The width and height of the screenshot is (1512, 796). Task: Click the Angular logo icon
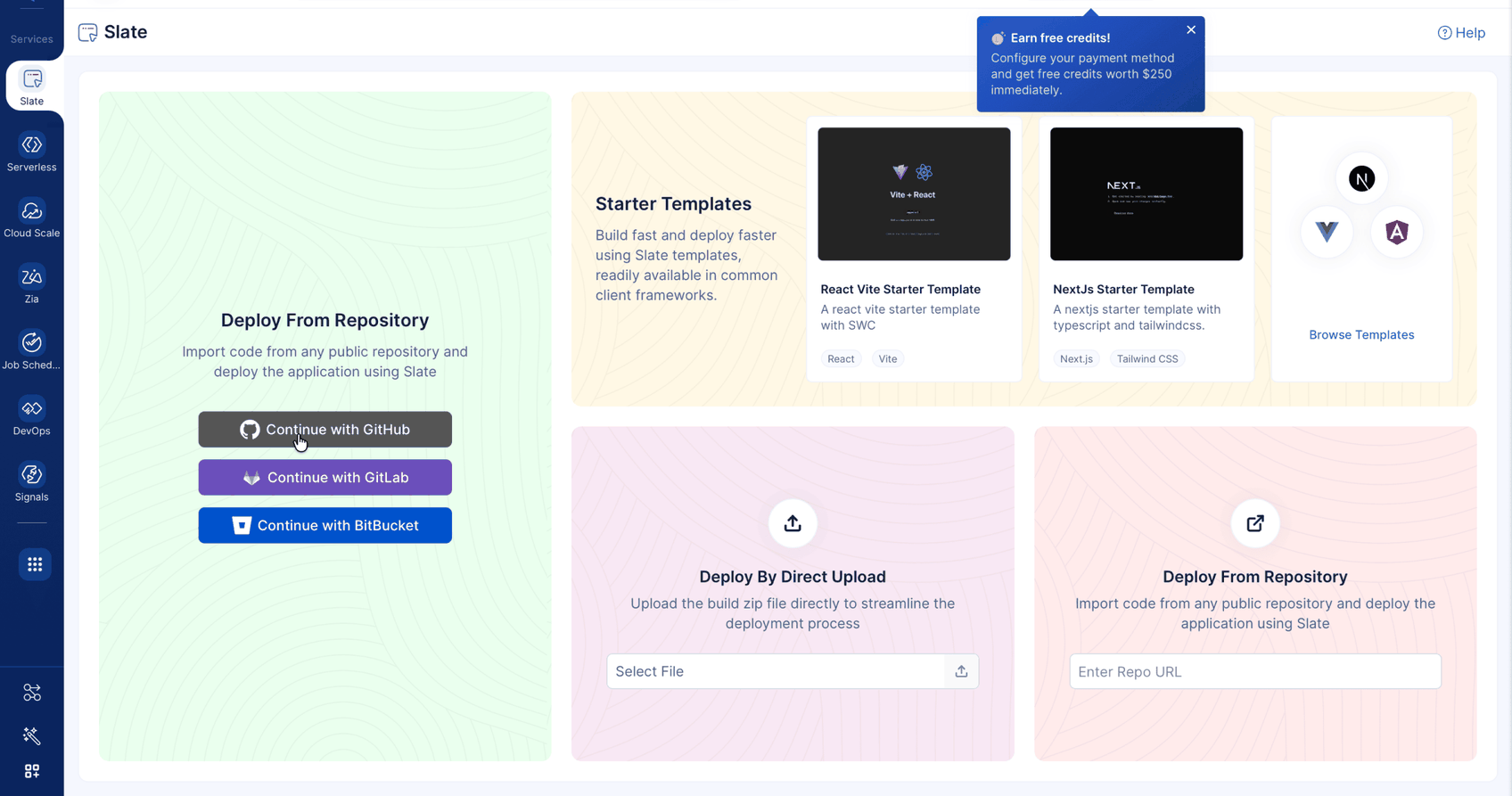(x=1397, y=233)
